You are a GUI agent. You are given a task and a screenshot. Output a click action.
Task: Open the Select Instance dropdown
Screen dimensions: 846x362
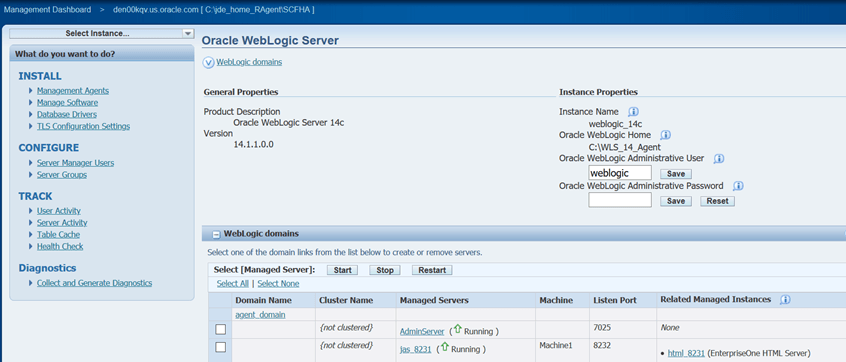(x=101, y=33)
